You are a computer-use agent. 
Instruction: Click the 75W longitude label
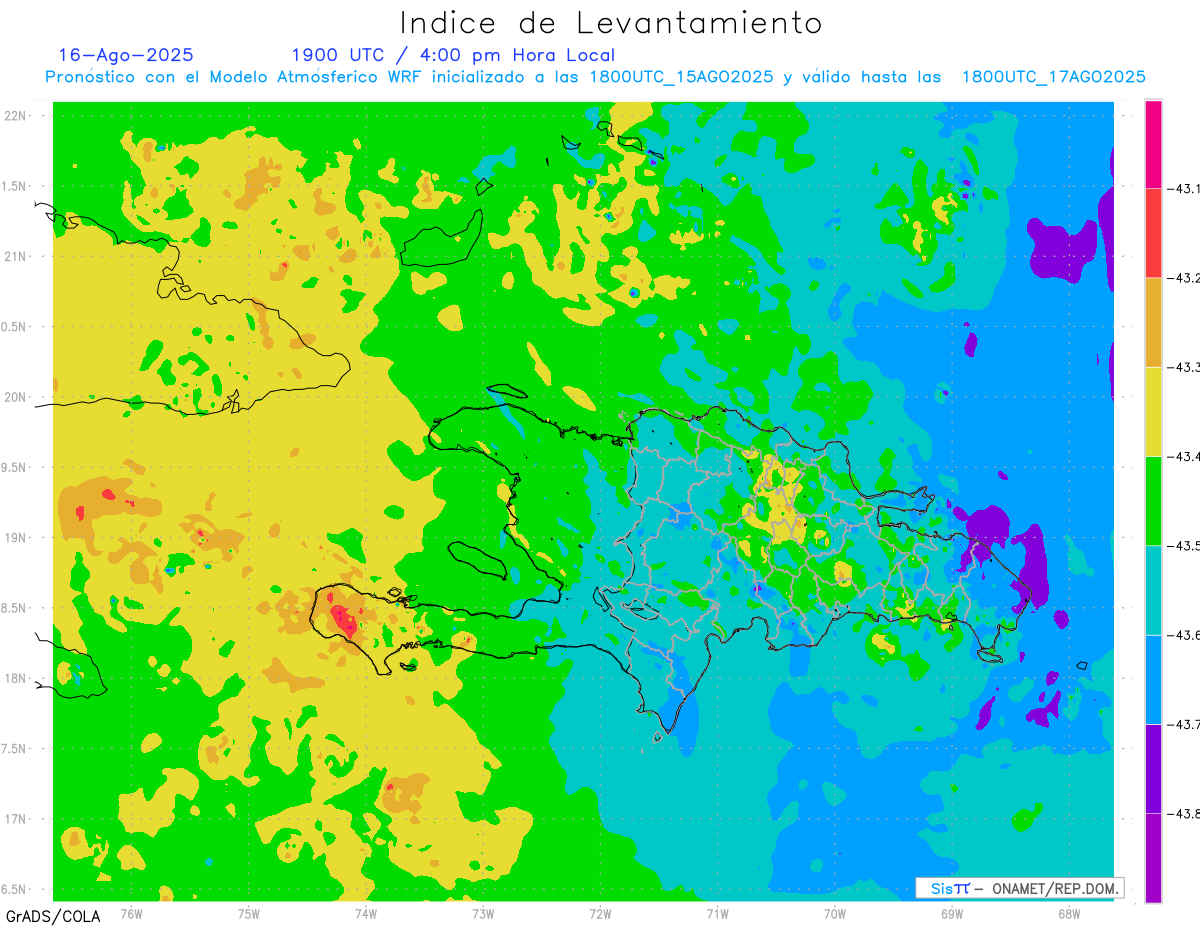249,913
